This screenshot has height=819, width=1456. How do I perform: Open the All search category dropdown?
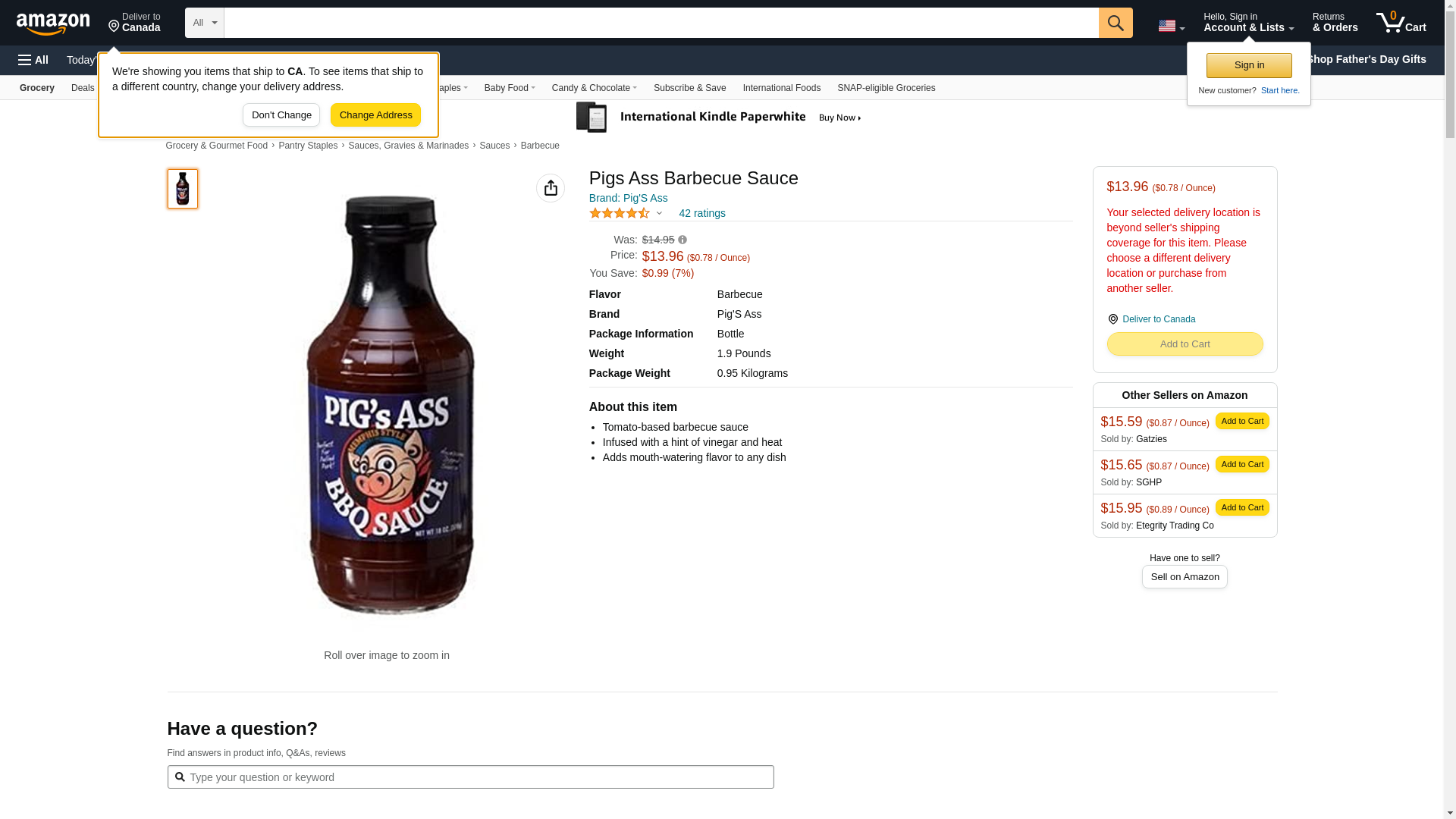tap(204, 23)
